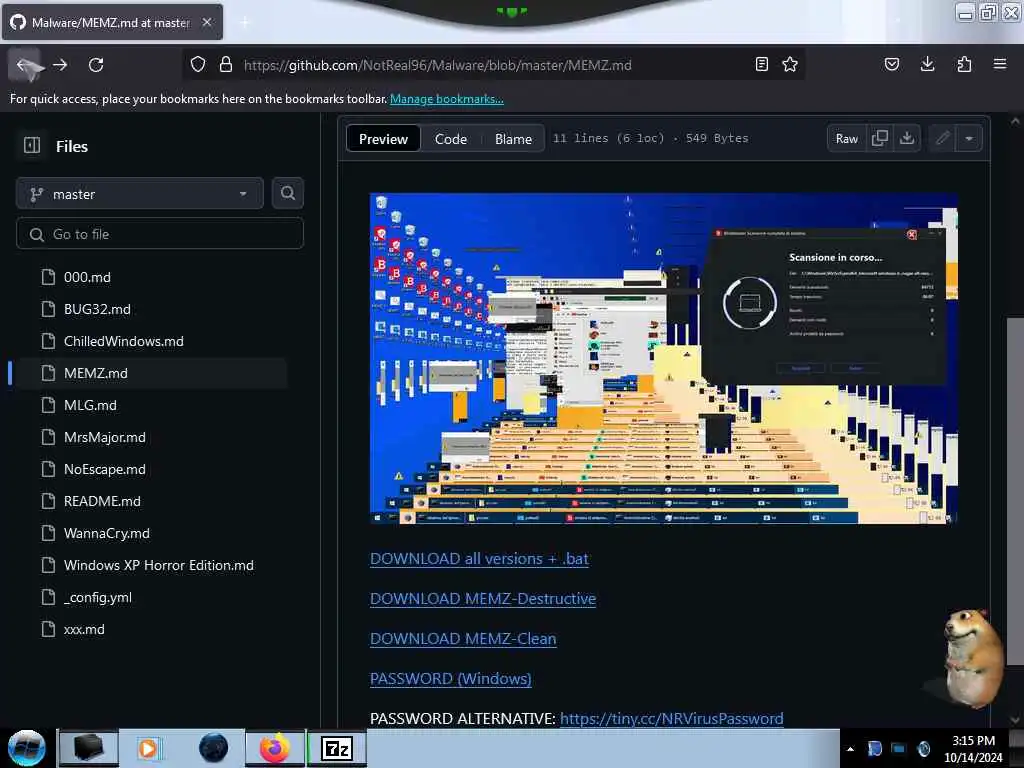
Task: Close the Malware/MEMZ.md browser tab
Action: [x=207, y=22]
